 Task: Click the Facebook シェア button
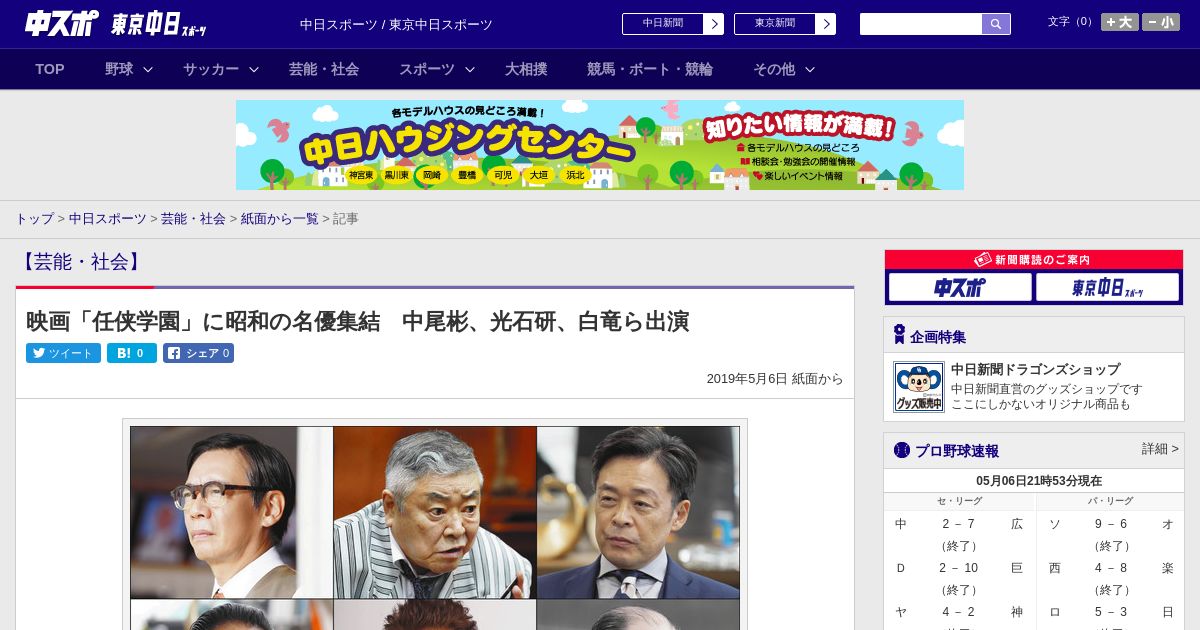198,353
